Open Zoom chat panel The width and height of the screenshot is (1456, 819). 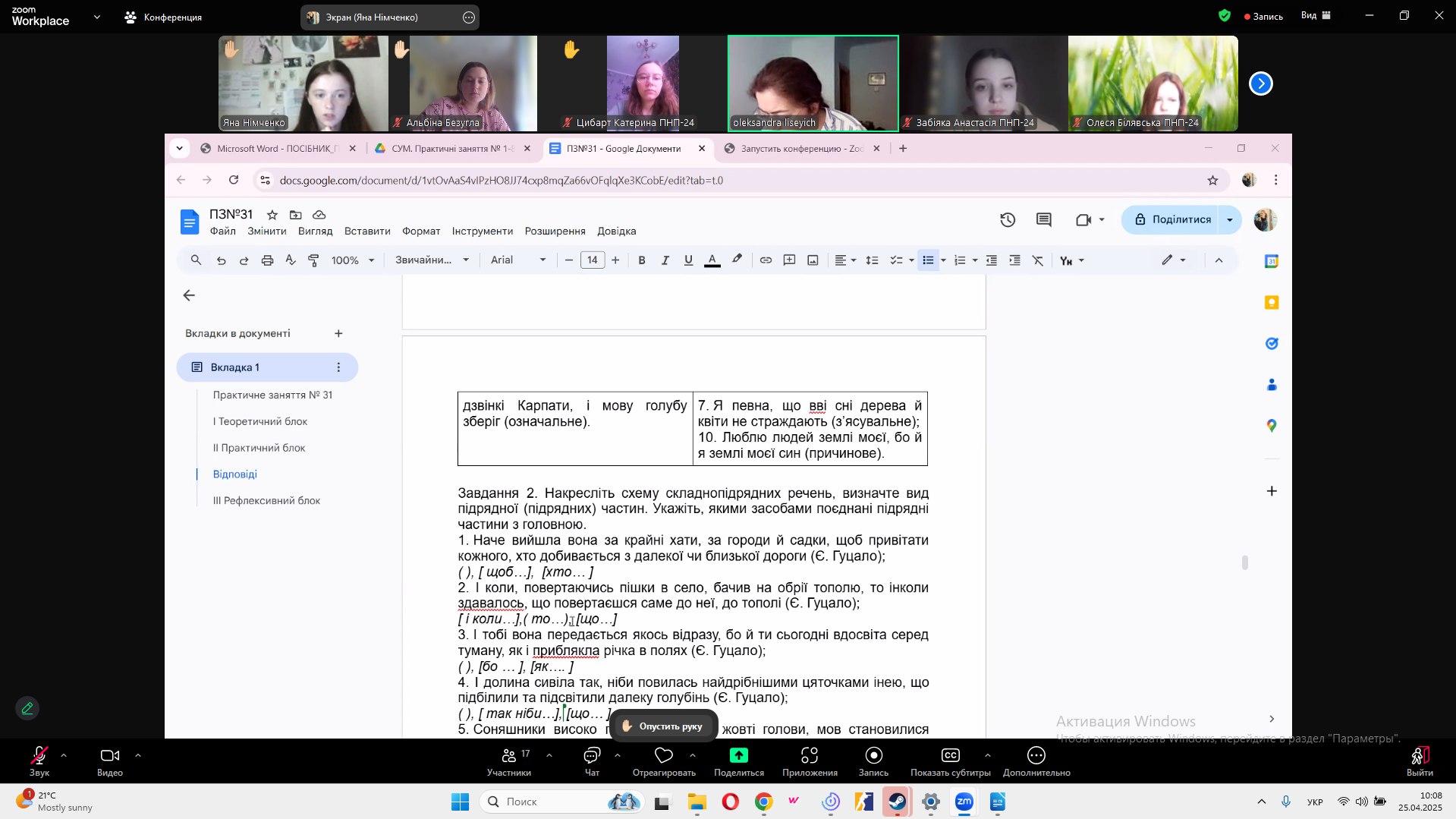tap(592, 761)
